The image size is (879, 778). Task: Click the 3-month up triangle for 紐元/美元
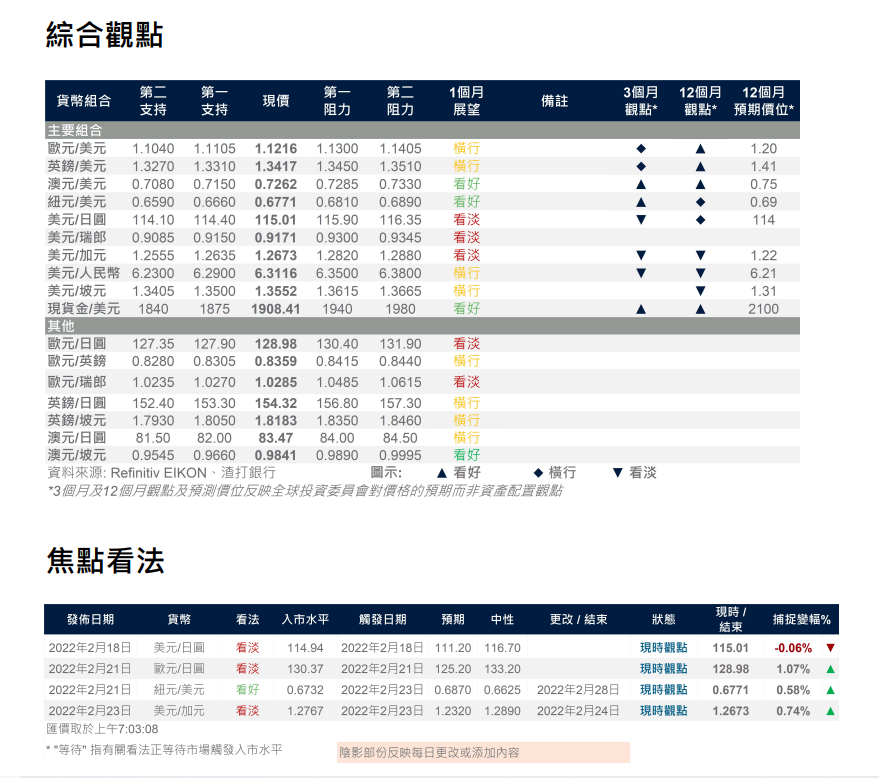pos(641,202)
